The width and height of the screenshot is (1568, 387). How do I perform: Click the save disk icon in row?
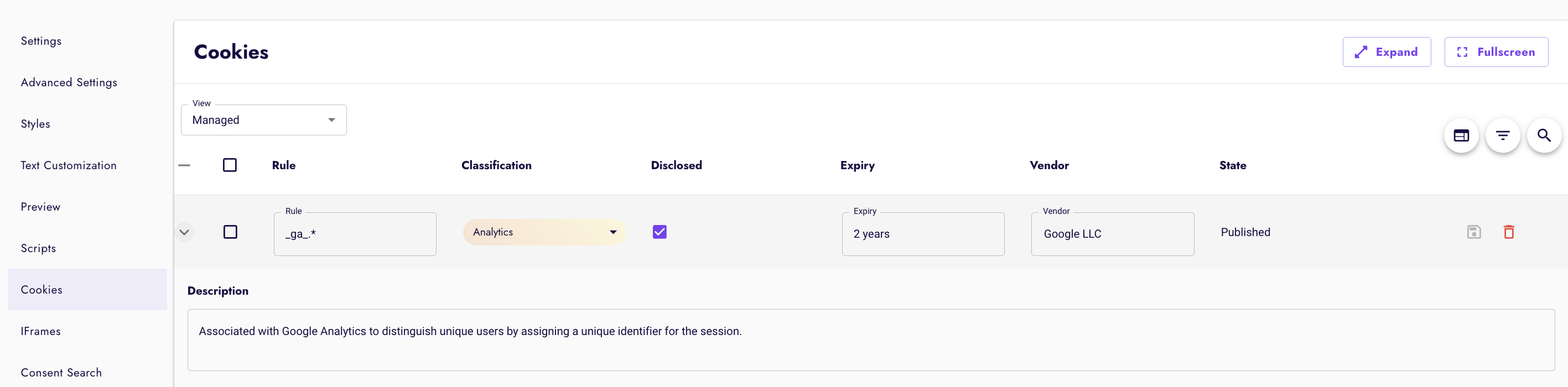[1473, 232]
